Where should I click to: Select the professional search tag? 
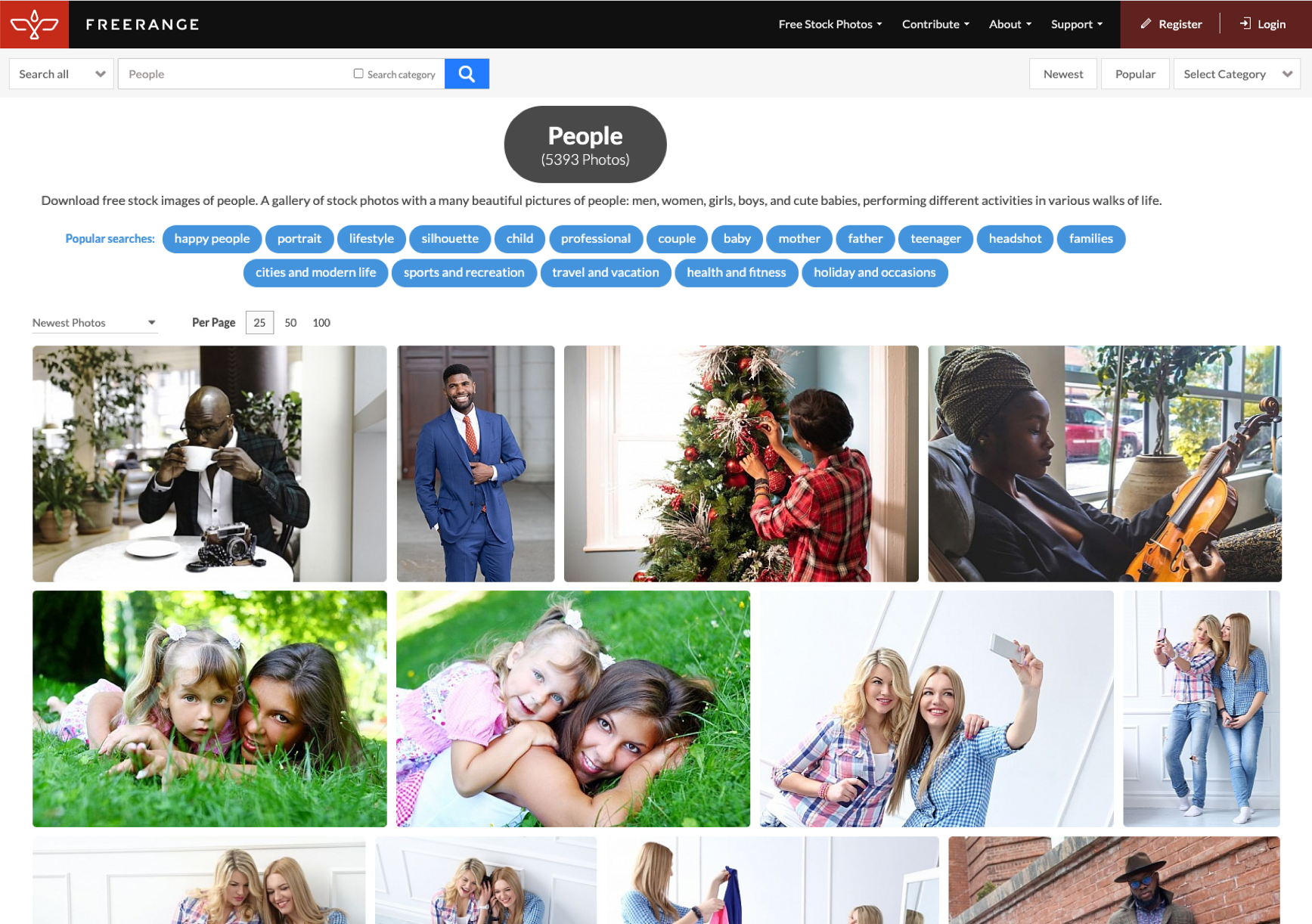coord(596,238)
